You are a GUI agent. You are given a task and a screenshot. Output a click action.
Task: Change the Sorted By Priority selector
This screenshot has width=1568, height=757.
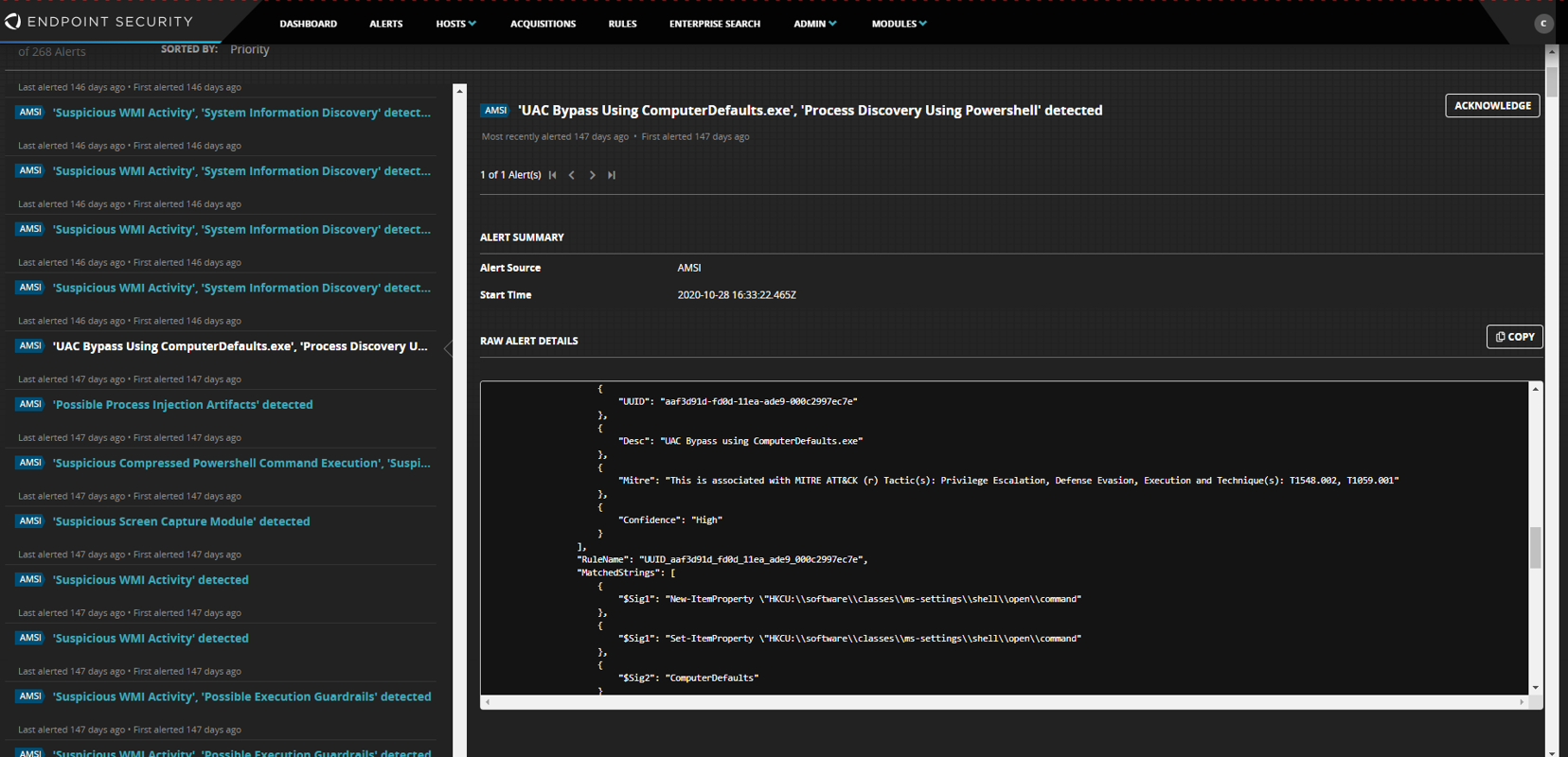click(x=250, y=49)
